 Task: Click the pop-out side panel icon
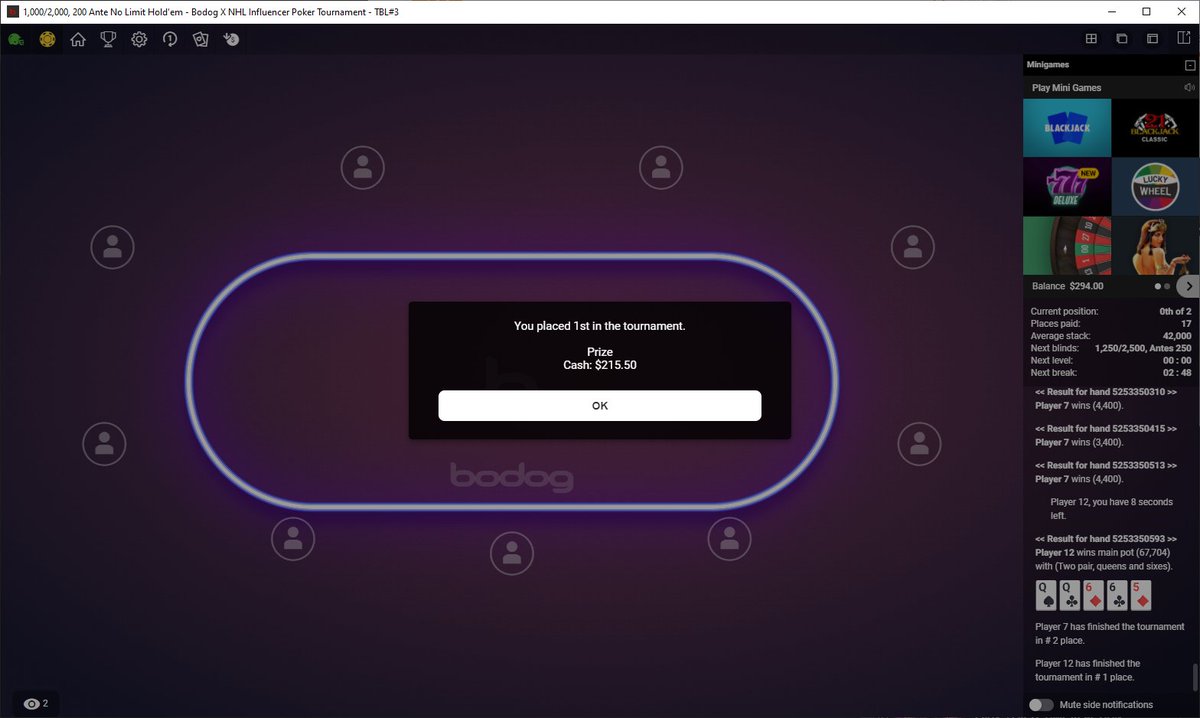tap(1184, 38)
